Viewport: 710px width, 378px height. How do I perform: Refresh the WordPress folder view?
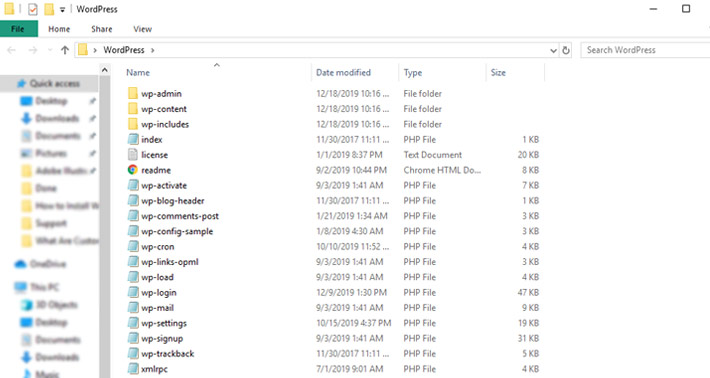566,50
